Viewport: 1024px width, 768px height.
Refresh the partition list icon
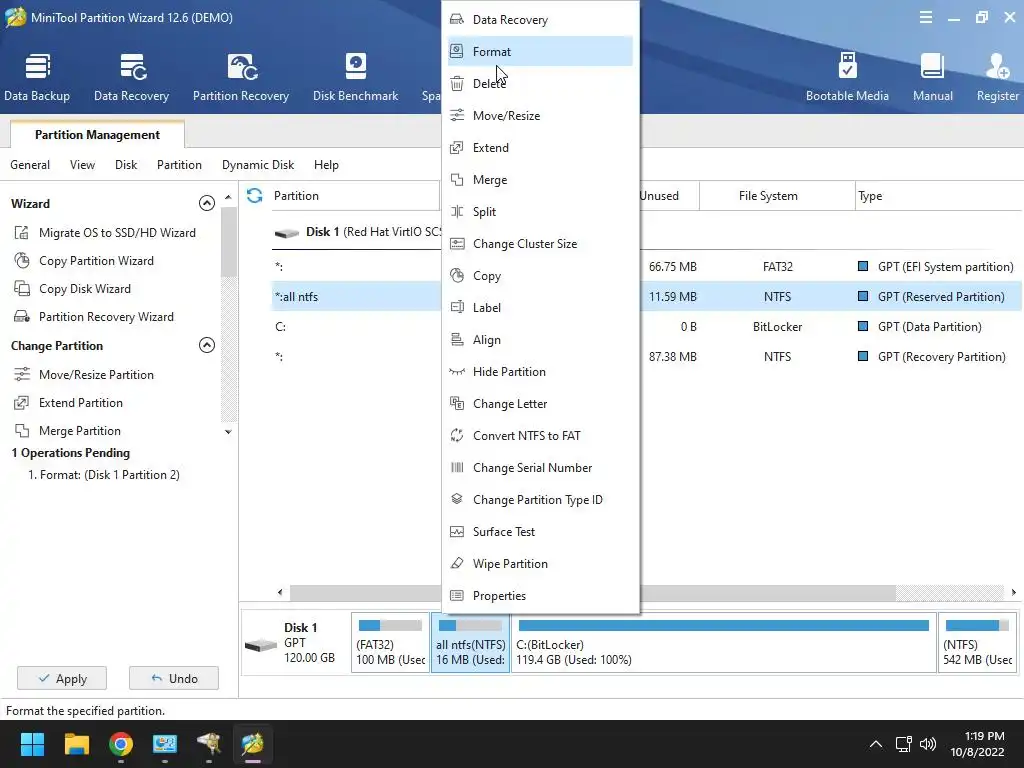coord(255,195)
